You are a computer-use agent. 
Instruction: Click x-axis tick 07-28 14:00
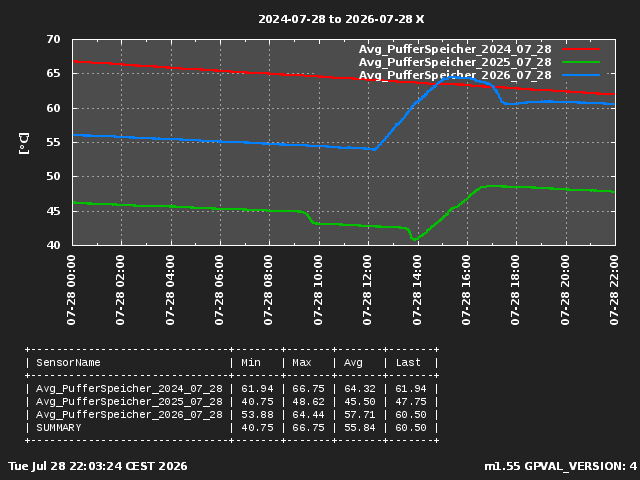click(417, 290)
